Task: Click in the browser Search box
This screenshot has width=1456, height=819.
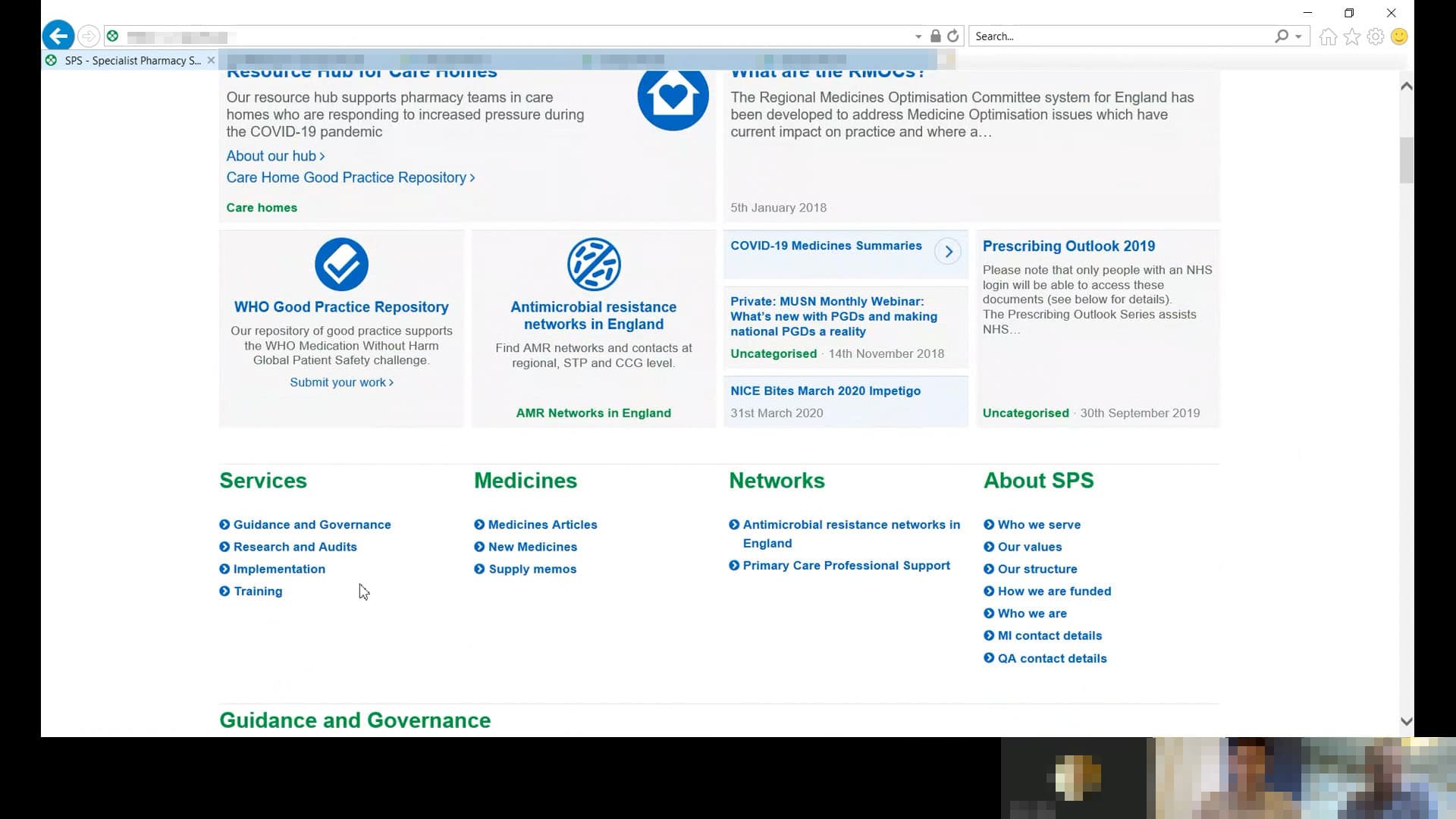Action: point(1122,36)
